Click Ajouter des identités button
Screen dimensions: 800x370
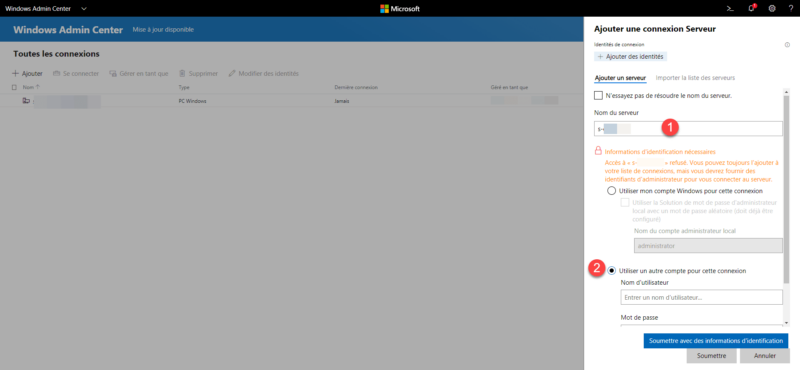click(x=631, y=57)
